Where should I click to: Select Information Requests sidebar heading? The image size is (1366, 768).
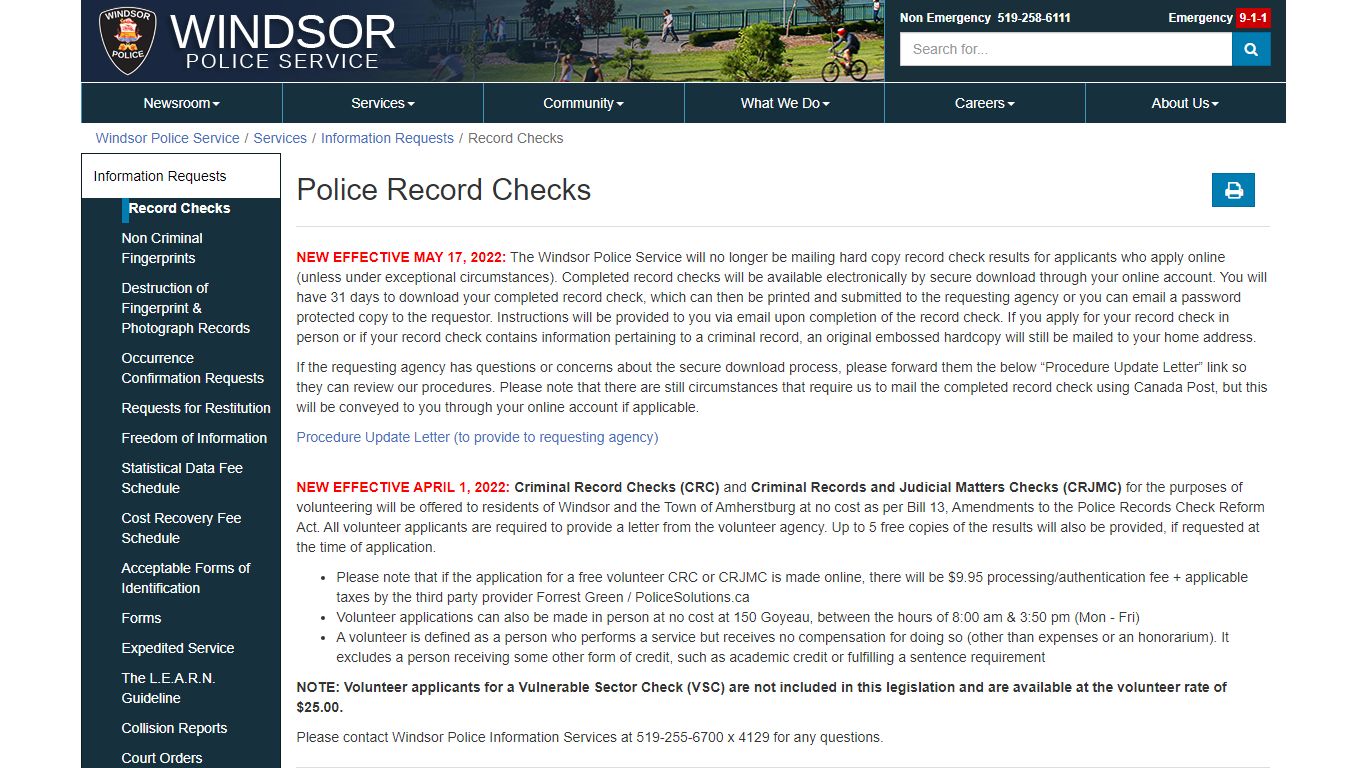[x=181, y=176]
